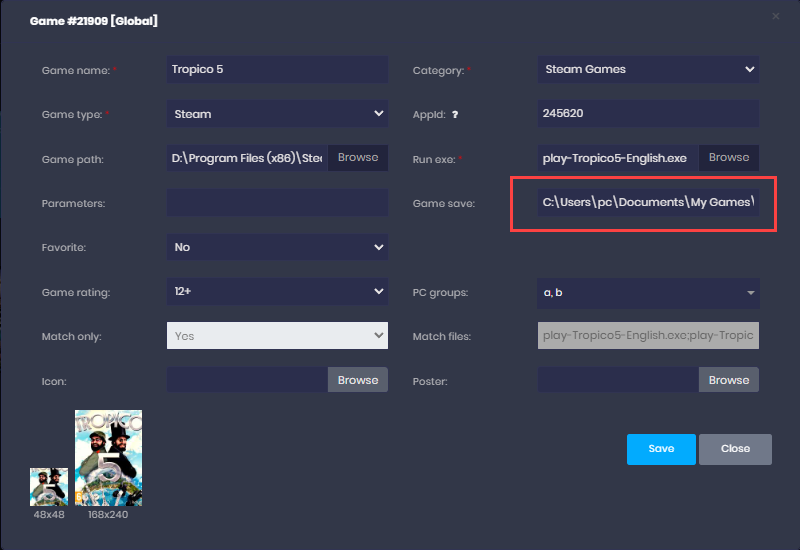Expand the Game rating 12+ dropdown
Image resolution: width=800 pixels, height=550 pixels.
click(x=277, y=292)
